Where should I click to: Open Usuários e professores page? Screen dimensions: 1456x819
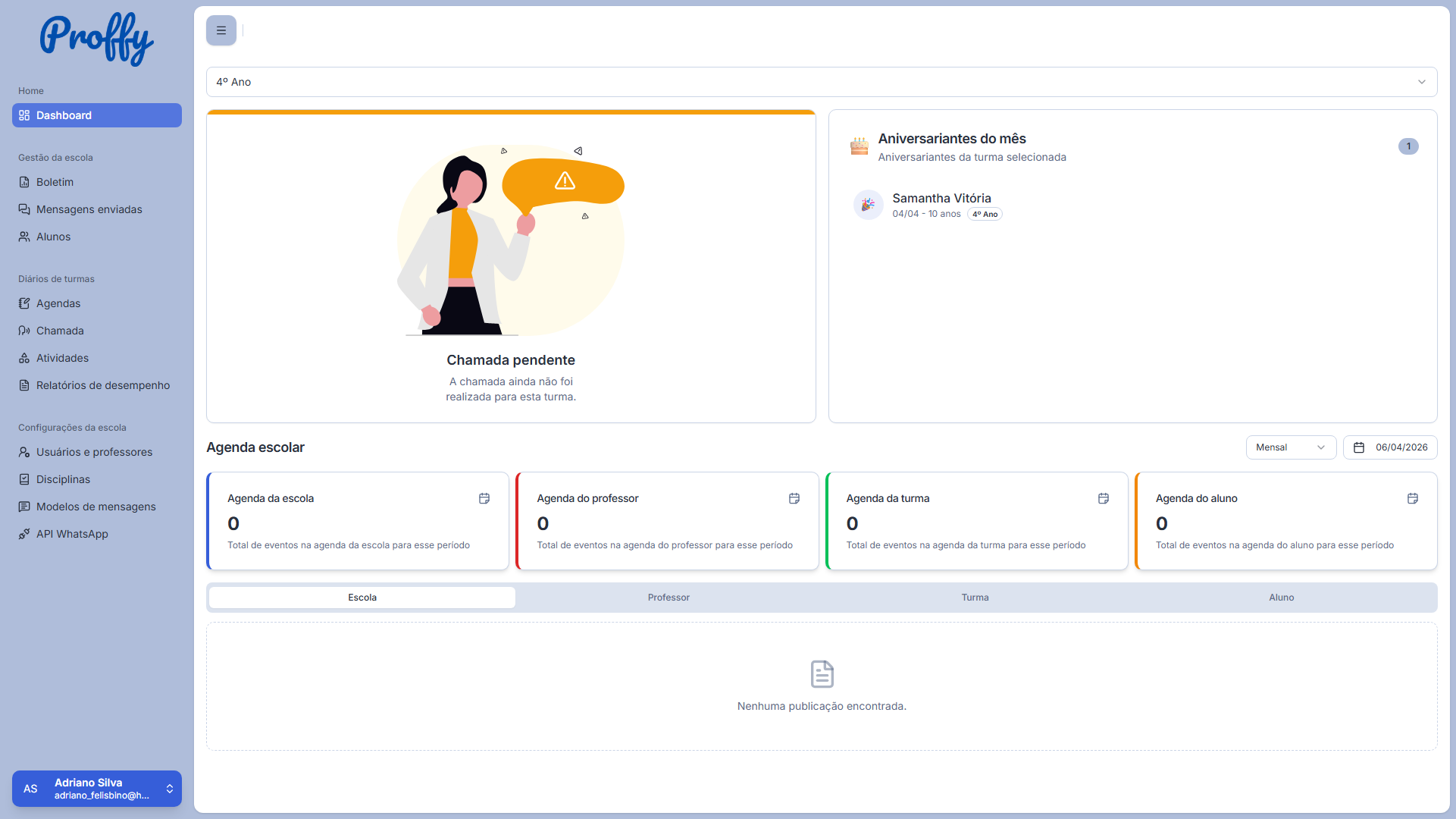[x=94, y=452]
